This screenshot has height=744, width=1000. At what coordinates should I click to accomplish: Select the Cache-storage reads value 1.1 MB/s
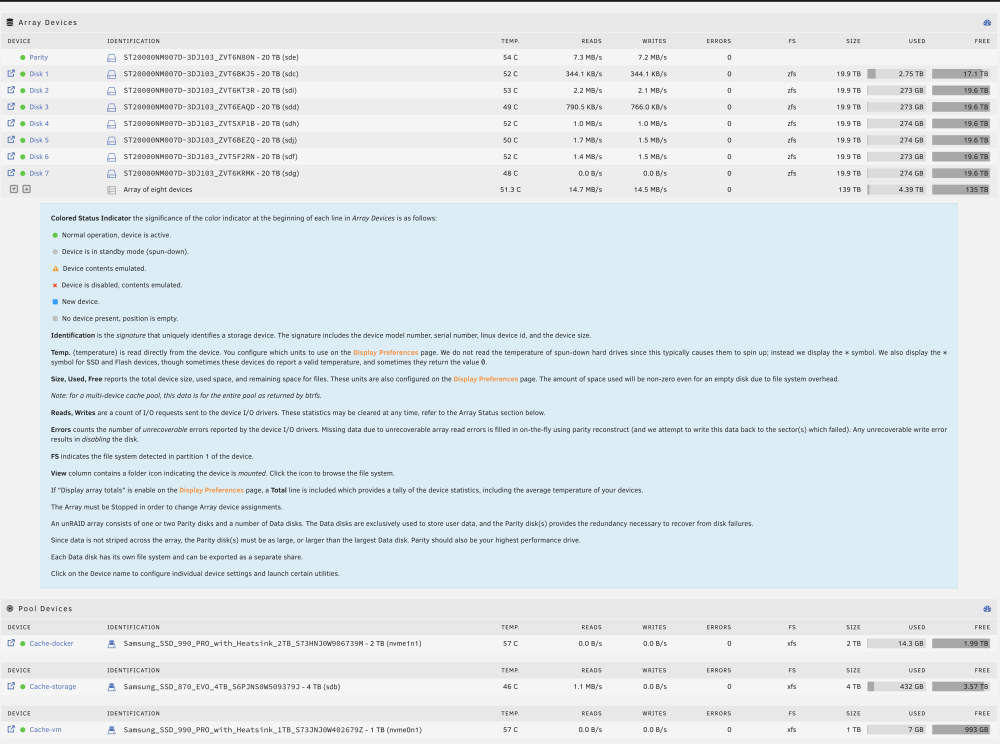point(587,687)
